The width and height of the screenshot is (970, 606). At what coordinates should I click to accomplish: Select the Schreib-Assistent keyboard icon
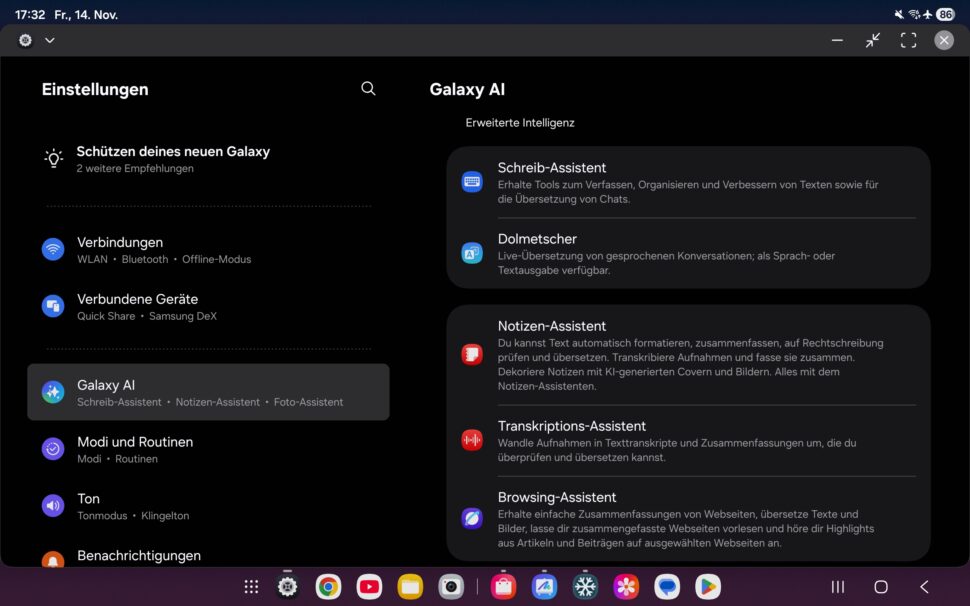pos(471,181)
